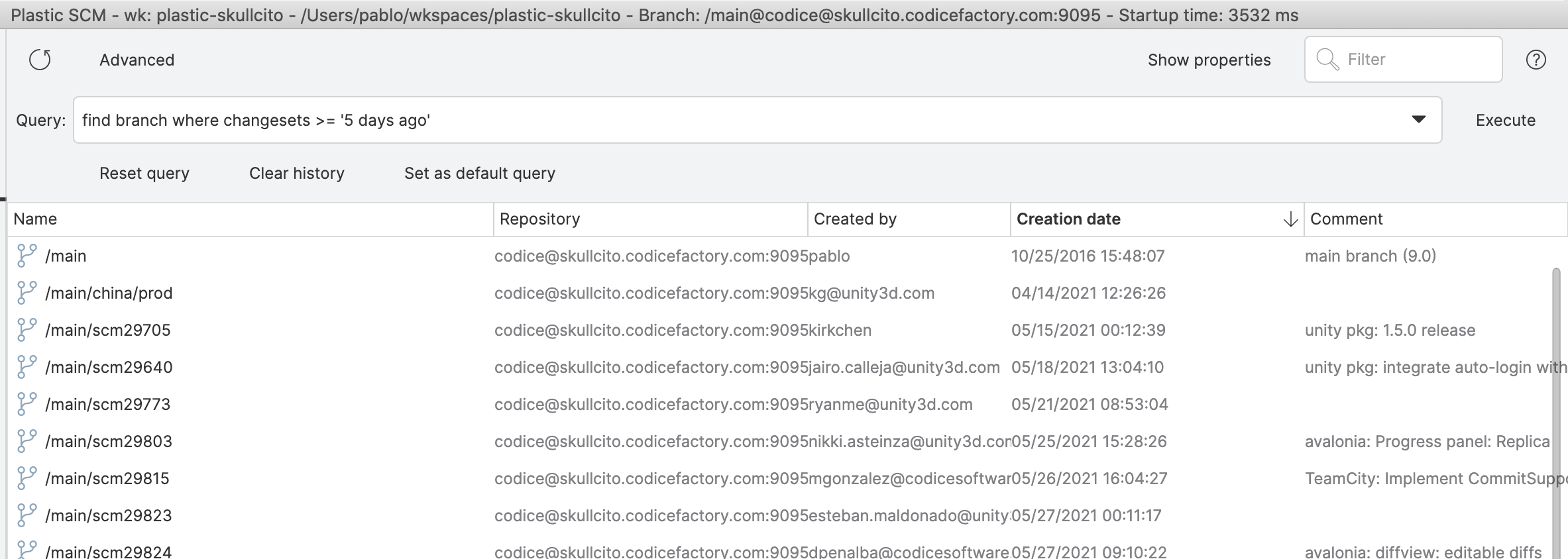Expand the query history dropdown arrow

[1418, 120]
